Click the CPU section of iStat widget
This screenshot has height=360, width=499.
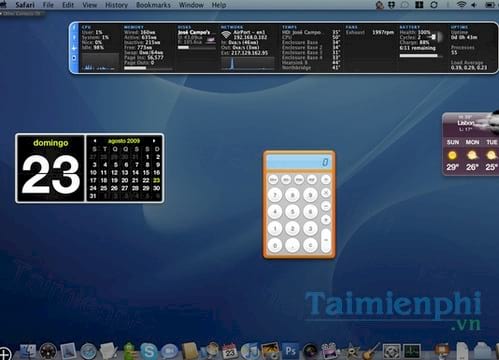[x=100, y=48]
